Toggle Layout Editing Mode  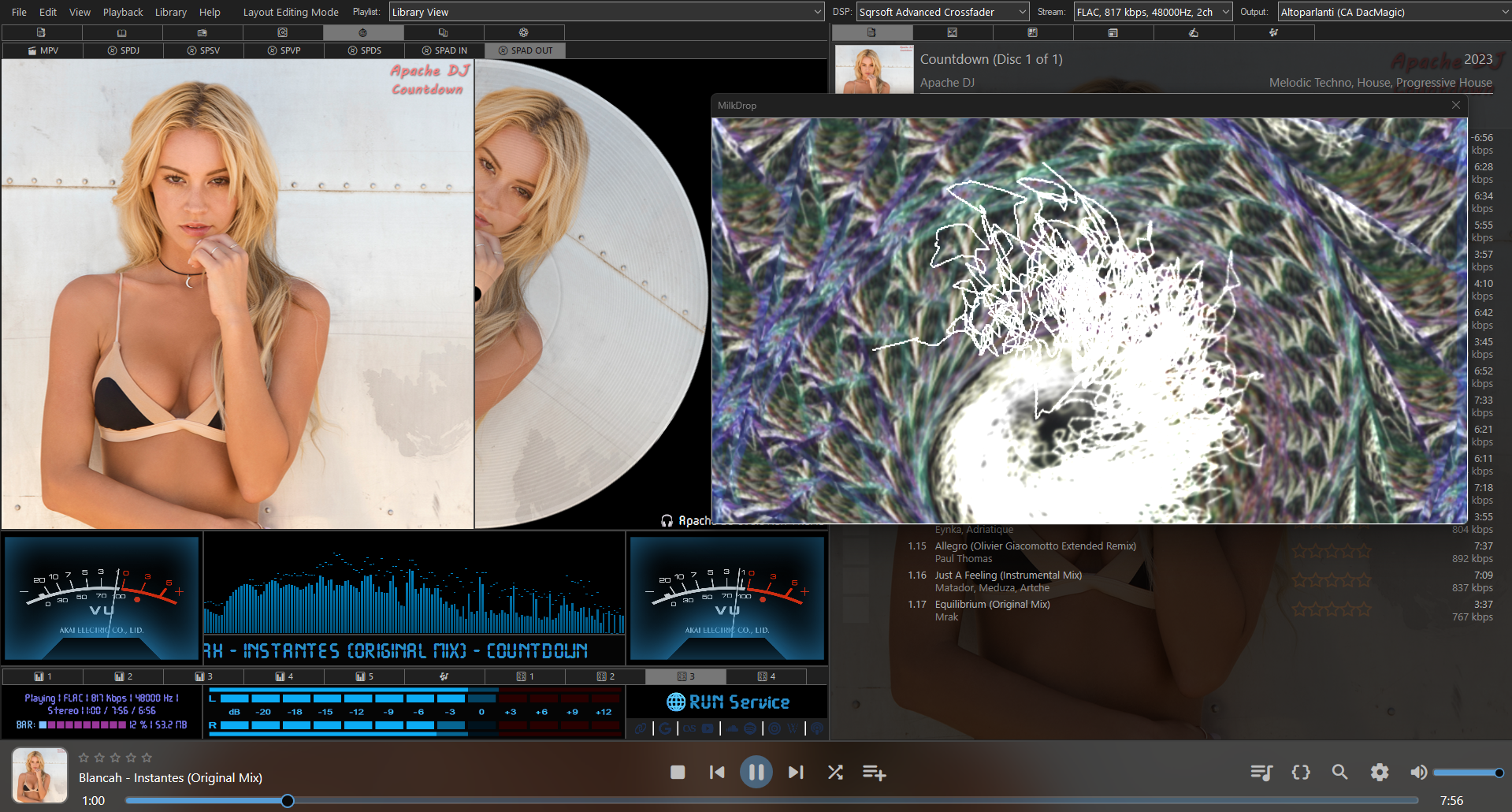pyautogui.click(x=291, y=12)
